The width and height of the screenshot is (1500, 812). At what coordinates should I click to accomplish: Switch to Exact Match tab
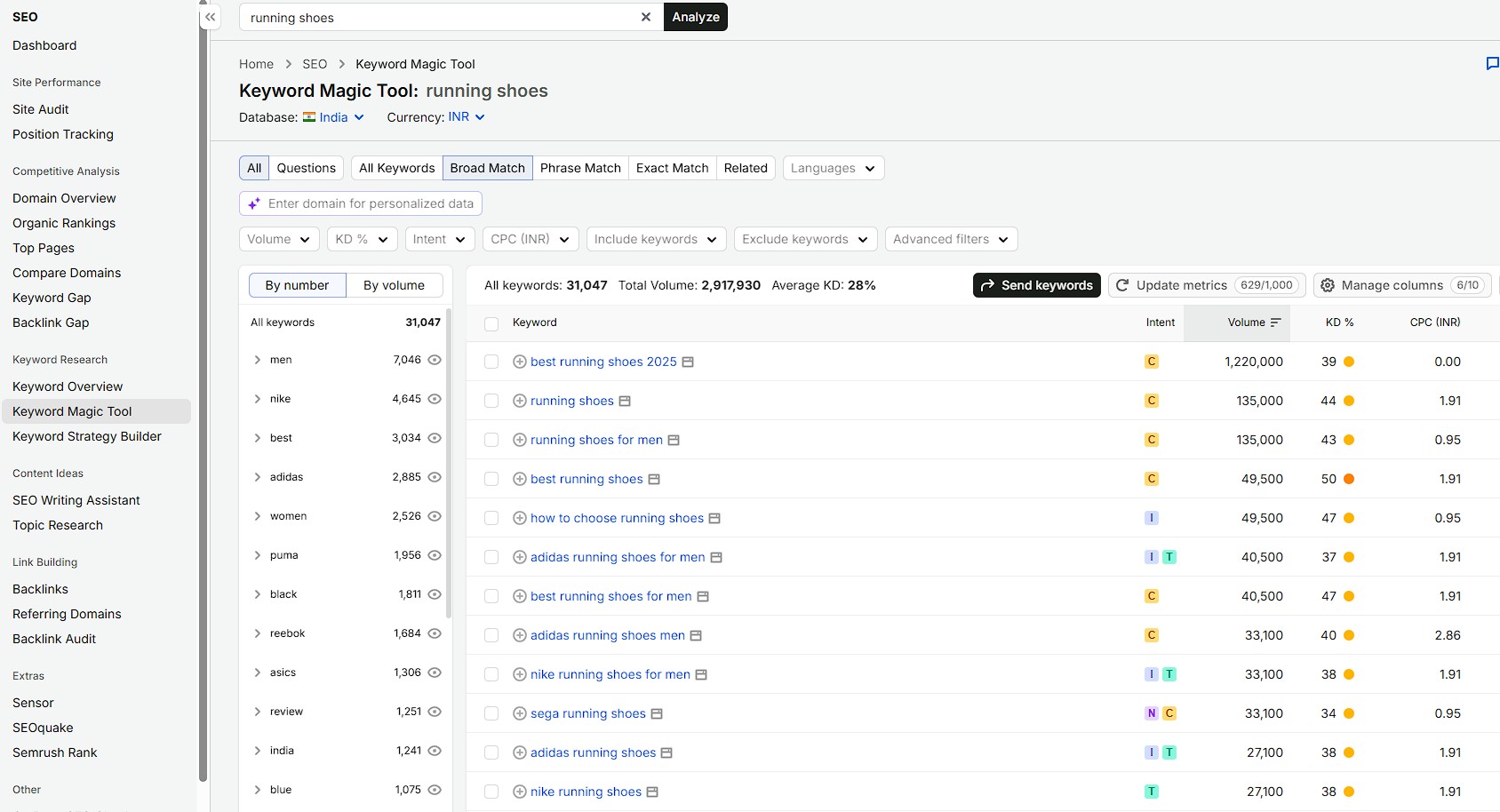[673, 168]
